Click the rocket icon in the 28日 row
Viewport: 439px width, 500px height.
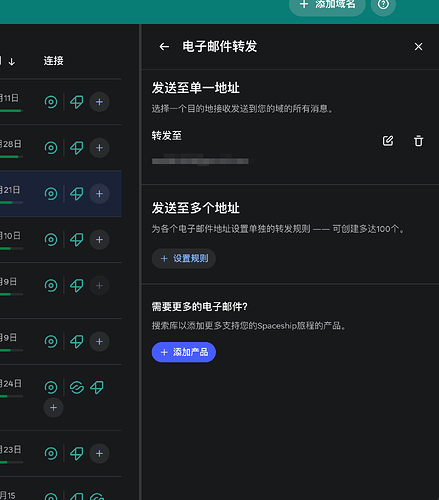tap(77, 148)
